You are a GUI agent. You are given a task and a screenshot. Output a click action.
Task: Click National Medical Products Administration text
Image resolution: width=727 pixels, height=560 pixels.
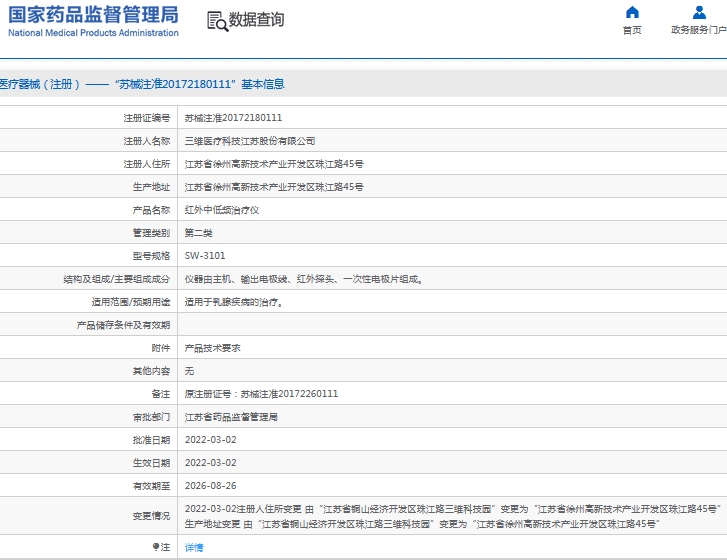point(93,33)
